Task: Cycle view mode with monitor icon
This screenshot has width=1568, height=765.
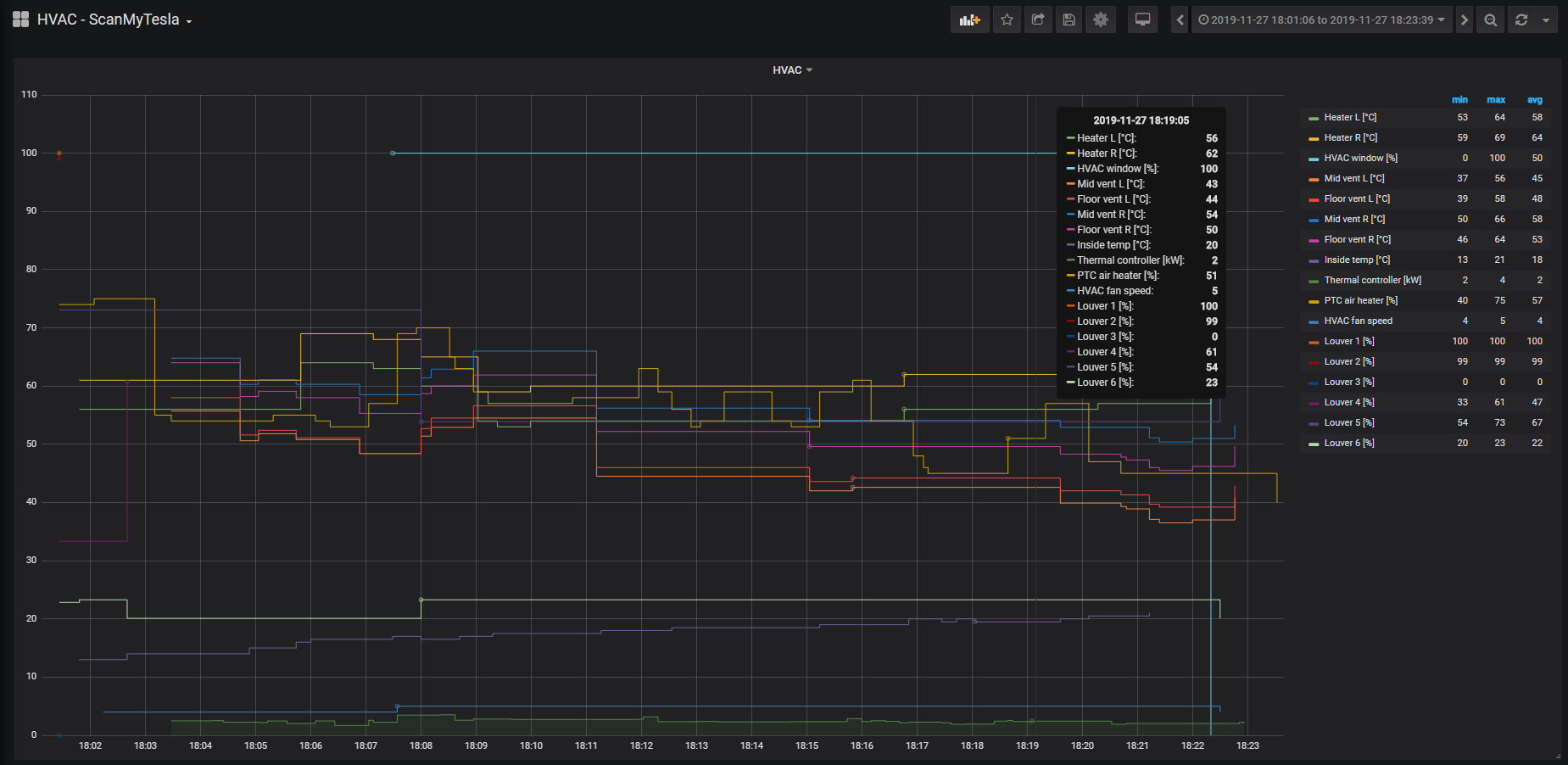Action: pos(1143,20)
